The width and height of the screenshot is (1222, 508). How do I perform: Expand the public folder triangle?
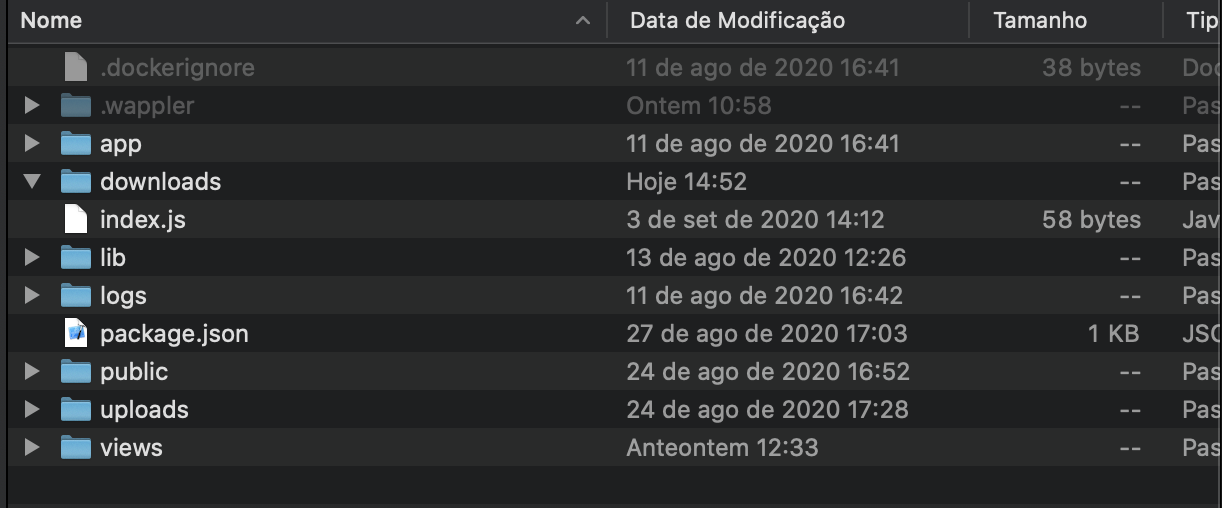coord(32,371)
